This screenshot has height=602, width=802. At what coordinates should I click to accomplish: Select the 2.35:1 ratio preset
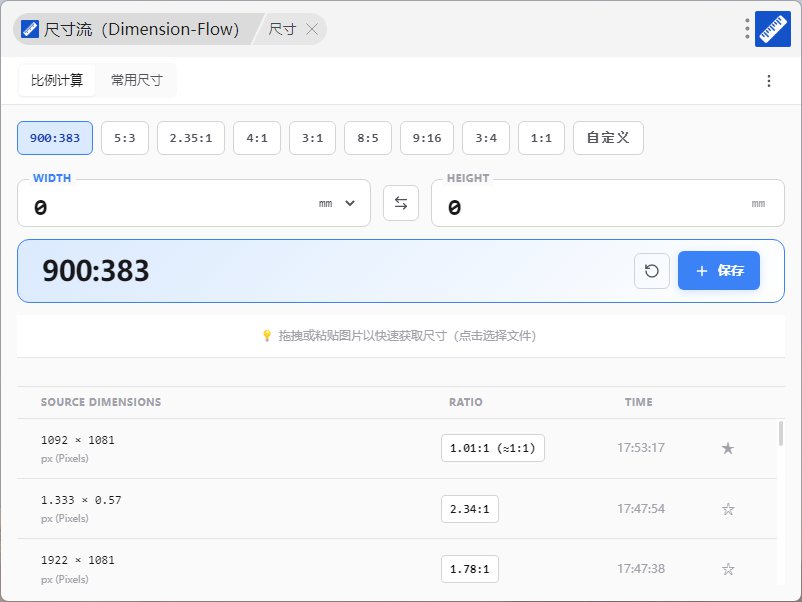tap(190, 138)
